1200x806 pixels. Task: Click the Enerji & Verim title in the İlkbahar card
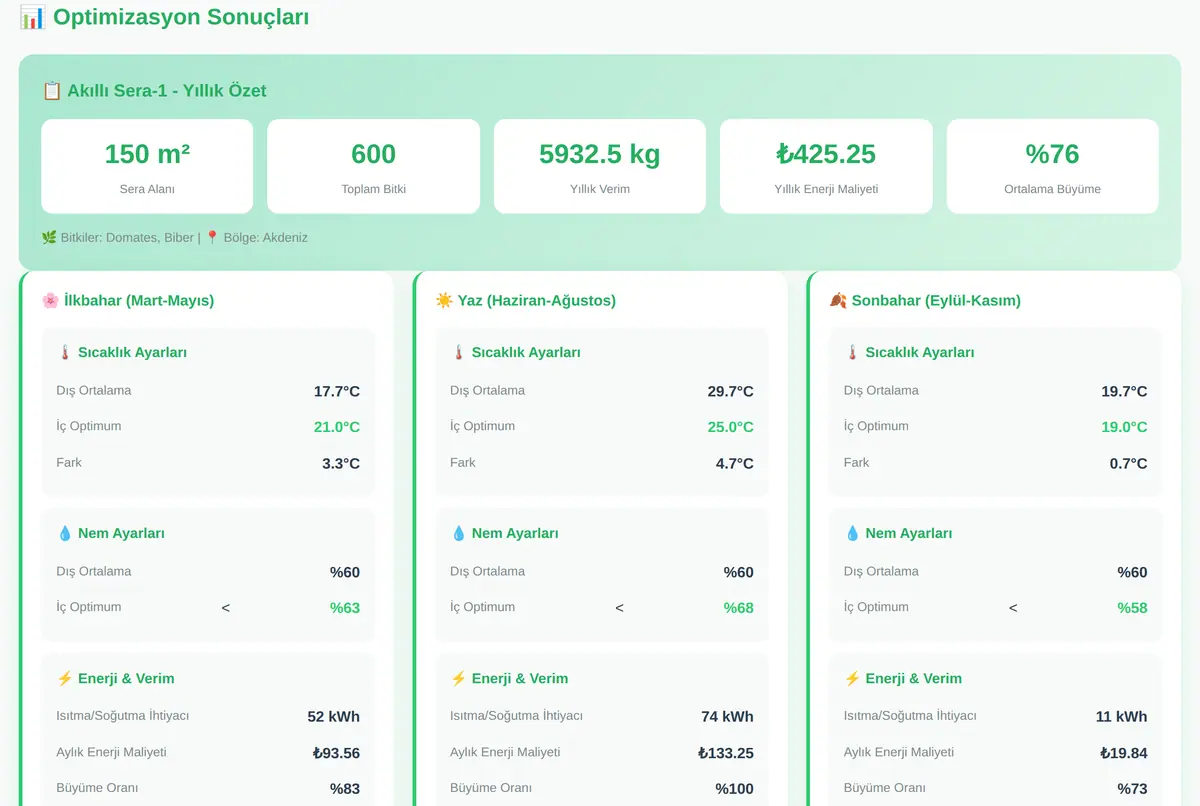pos(126,678)
